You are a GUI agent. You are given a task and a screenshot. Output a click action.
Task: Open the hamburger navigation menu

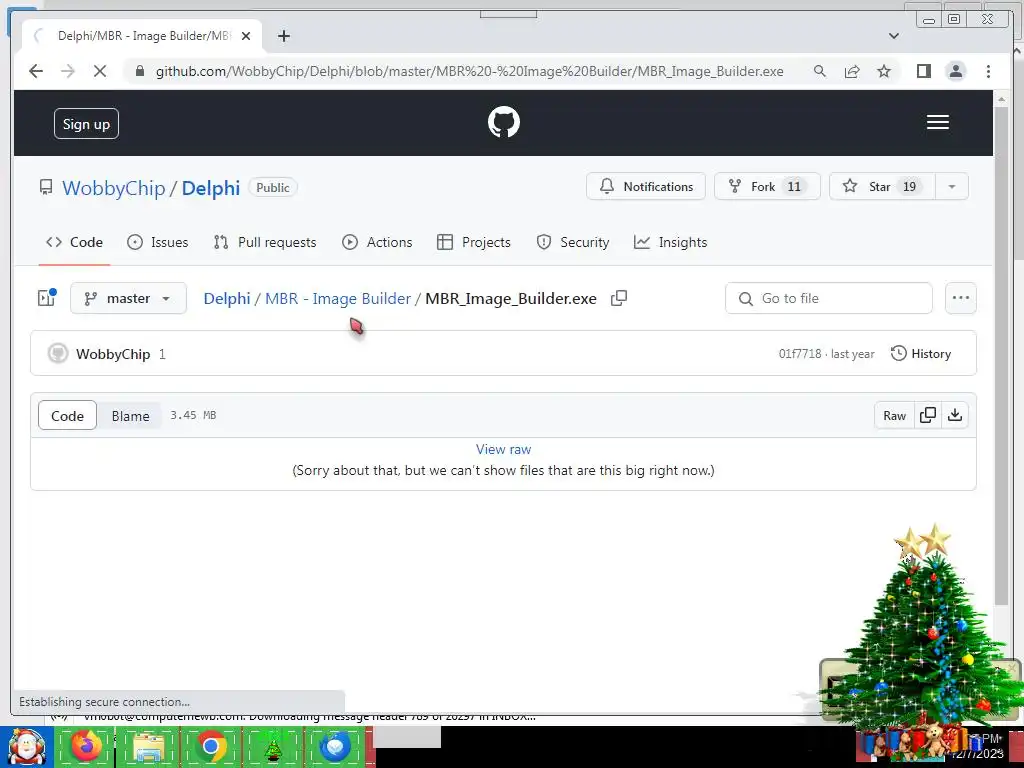(937, 122)
